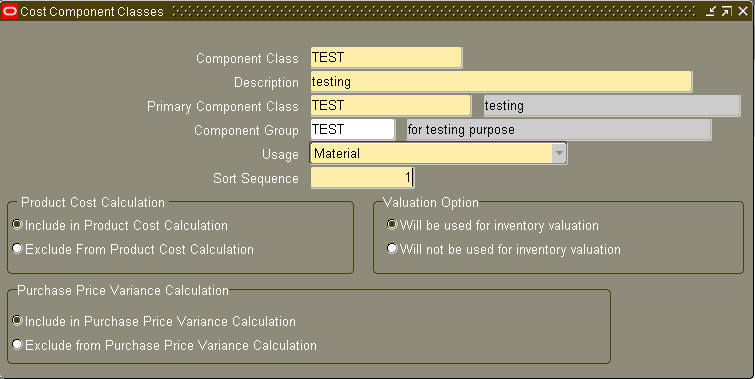Click the Component Group TEST field
Screen dimensions: 755x379
click(x=352, y=130)
